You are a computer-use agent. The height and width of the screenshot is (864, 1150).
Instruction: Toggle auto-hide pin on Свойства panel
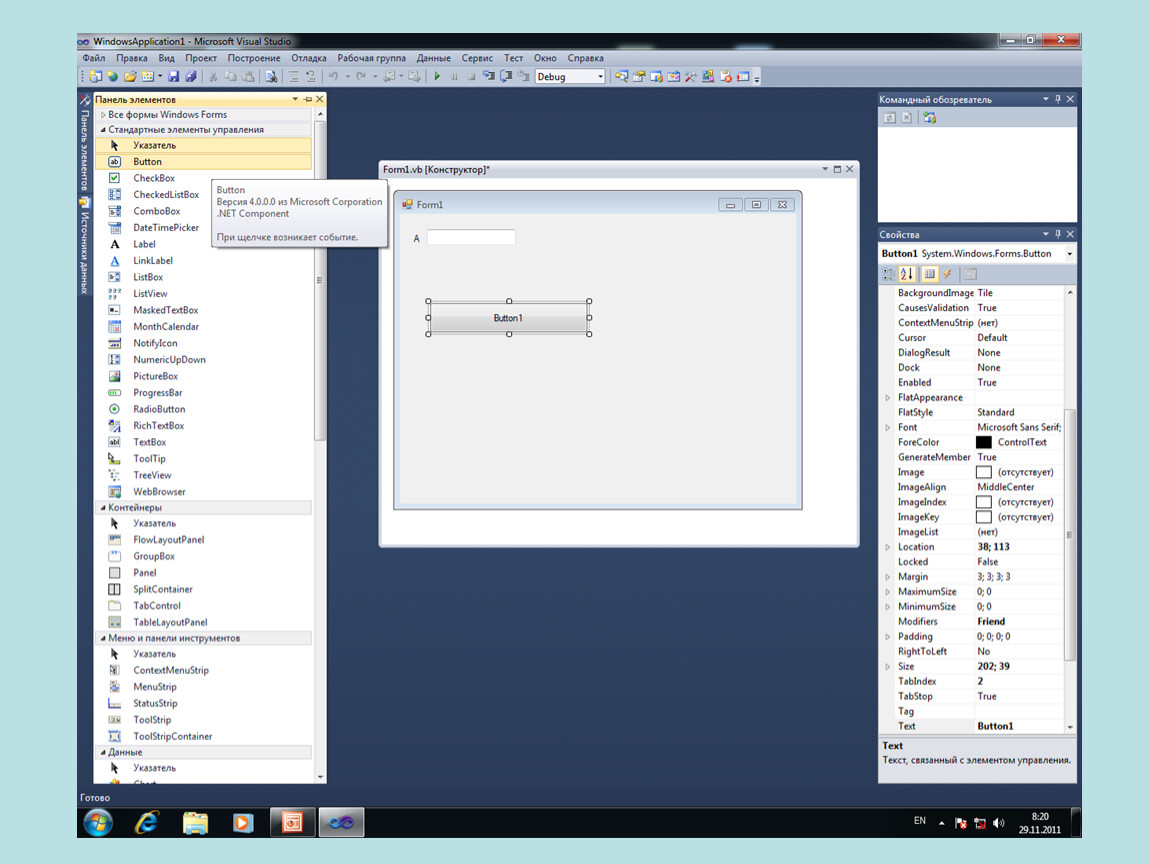(1058, 234)
